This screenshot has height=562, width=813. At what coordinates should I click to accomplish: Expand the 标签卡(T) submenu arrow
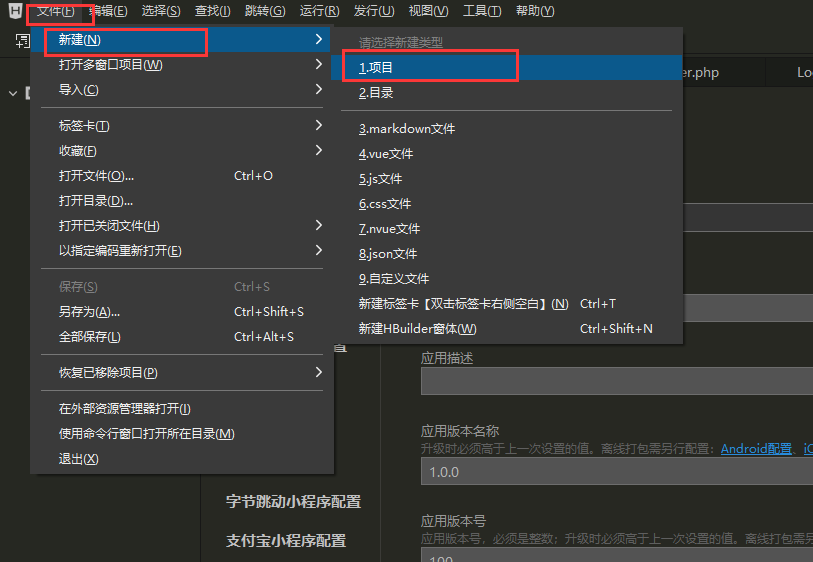pos(318,125)
